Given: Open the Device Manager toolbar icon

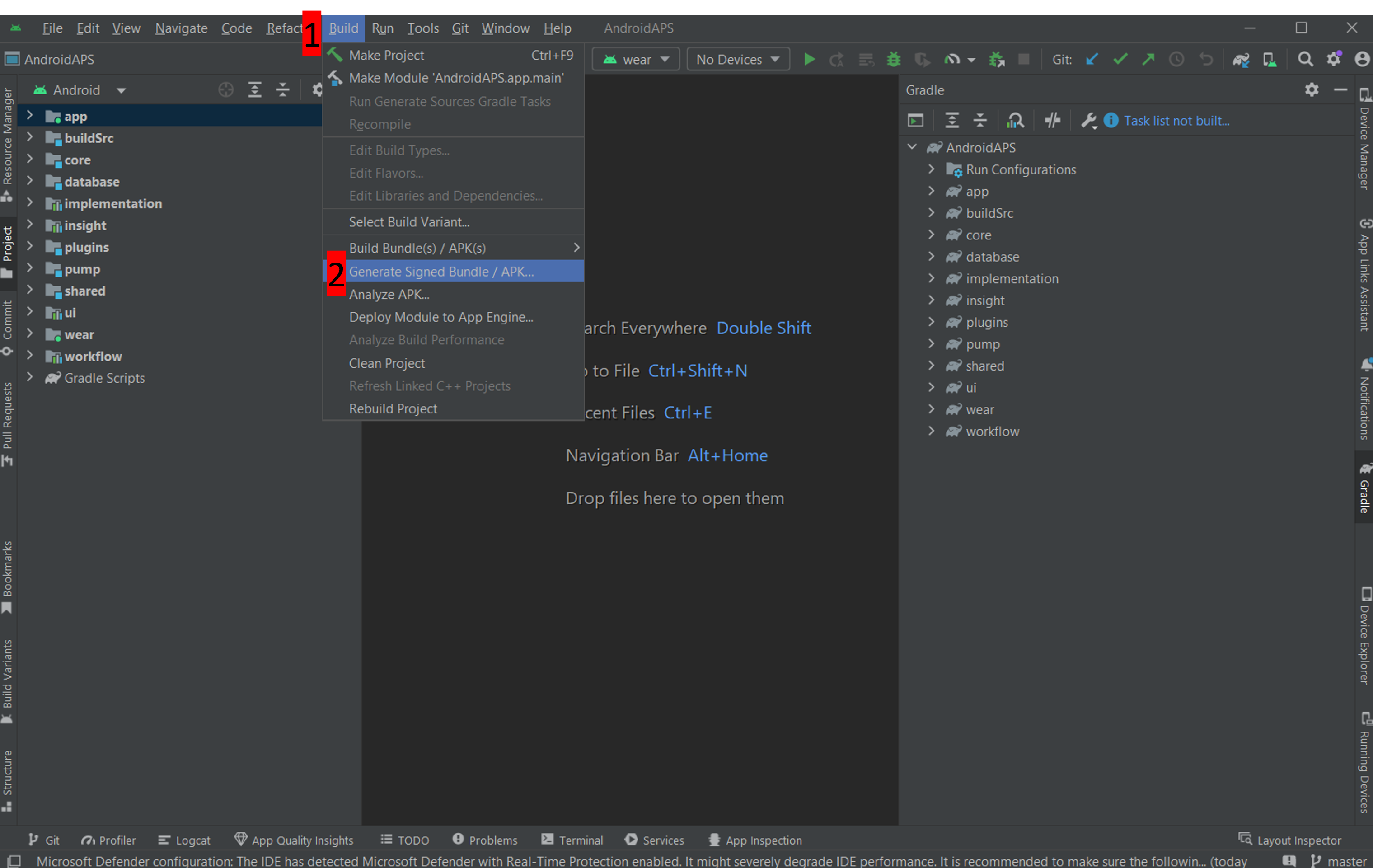Looking at the screenshot, I should (x=1270, y=59).
